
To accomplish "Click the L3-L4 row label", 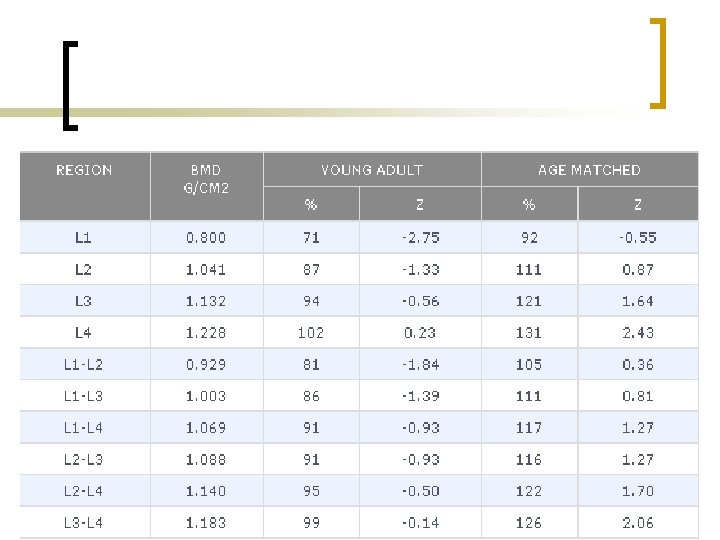I will pos(83,523).
